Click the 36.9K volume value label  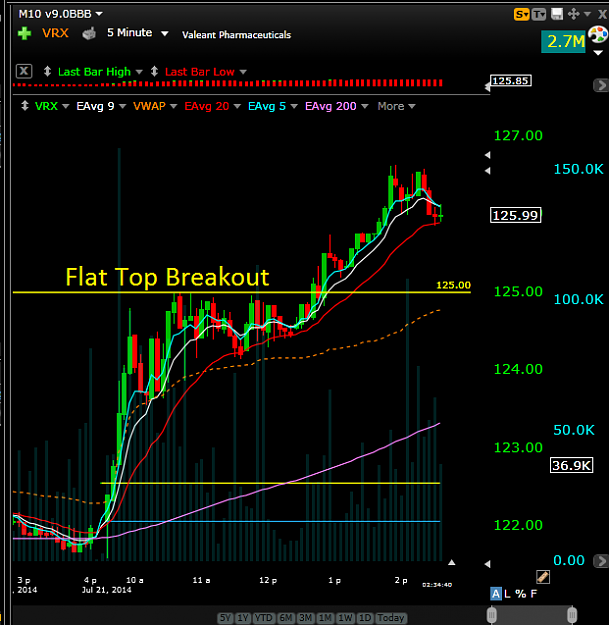click(572, 465)
